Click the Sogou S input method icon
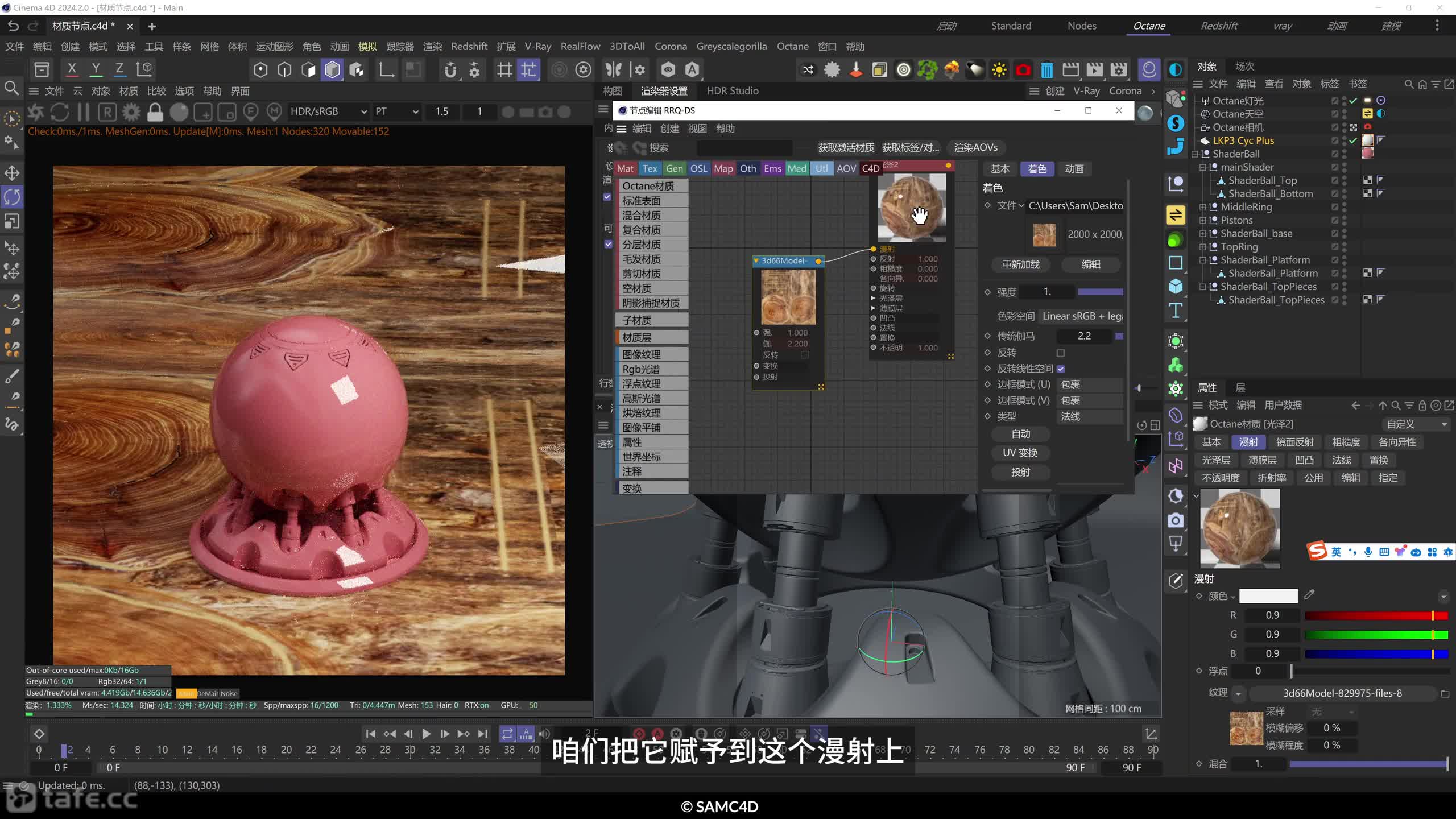 (x=1317, y=551)
